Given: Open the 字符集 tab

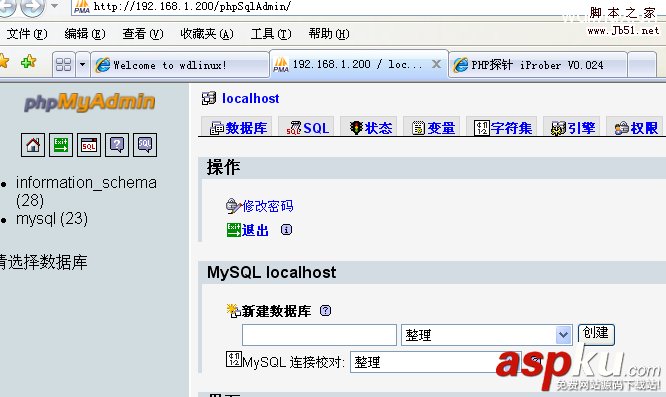Looking at the screenshot, I should tap(502, 127).
